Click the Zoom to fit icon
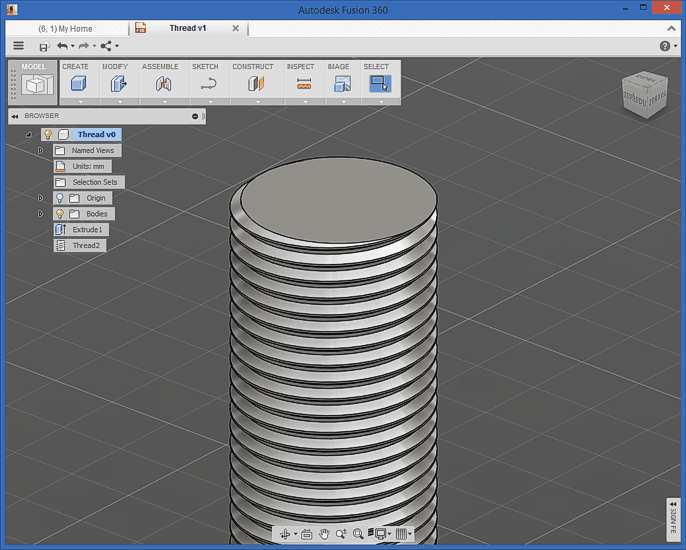686x550 pixels. (358, 535)
